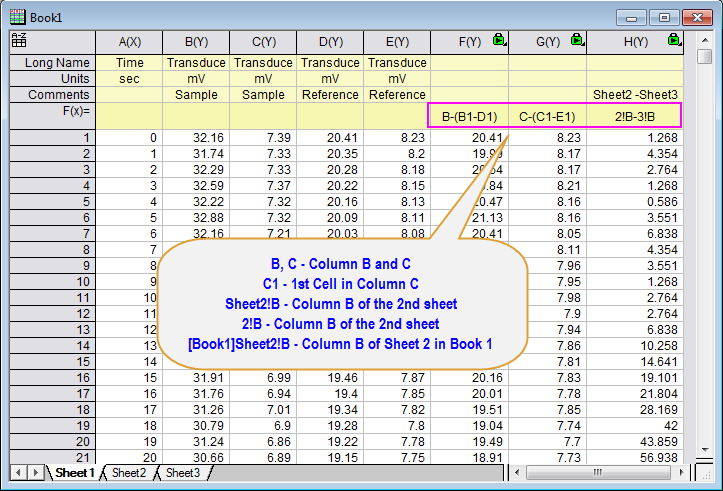The height and width of the screenshot is (491, 723).
Task: Switch to the Sheet2 tab
Action: pos(129,472)
